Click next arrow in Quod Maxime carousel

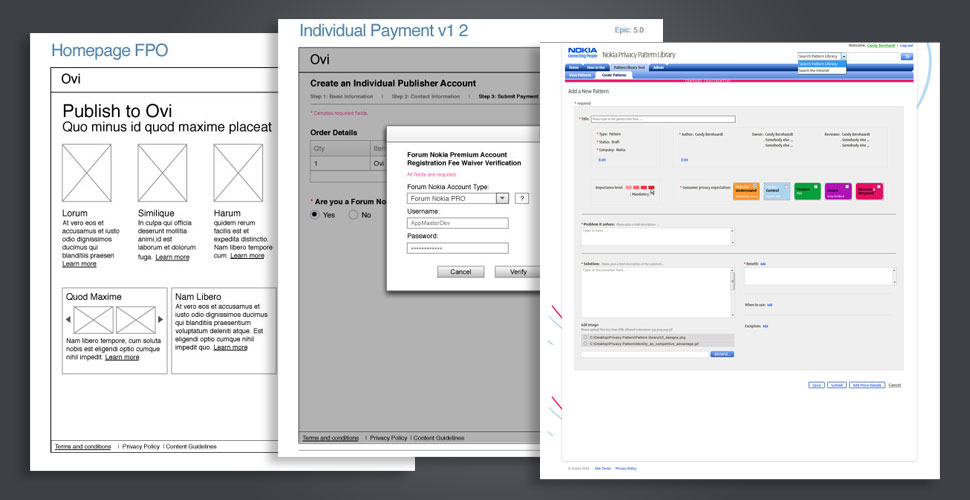(161, 319)
